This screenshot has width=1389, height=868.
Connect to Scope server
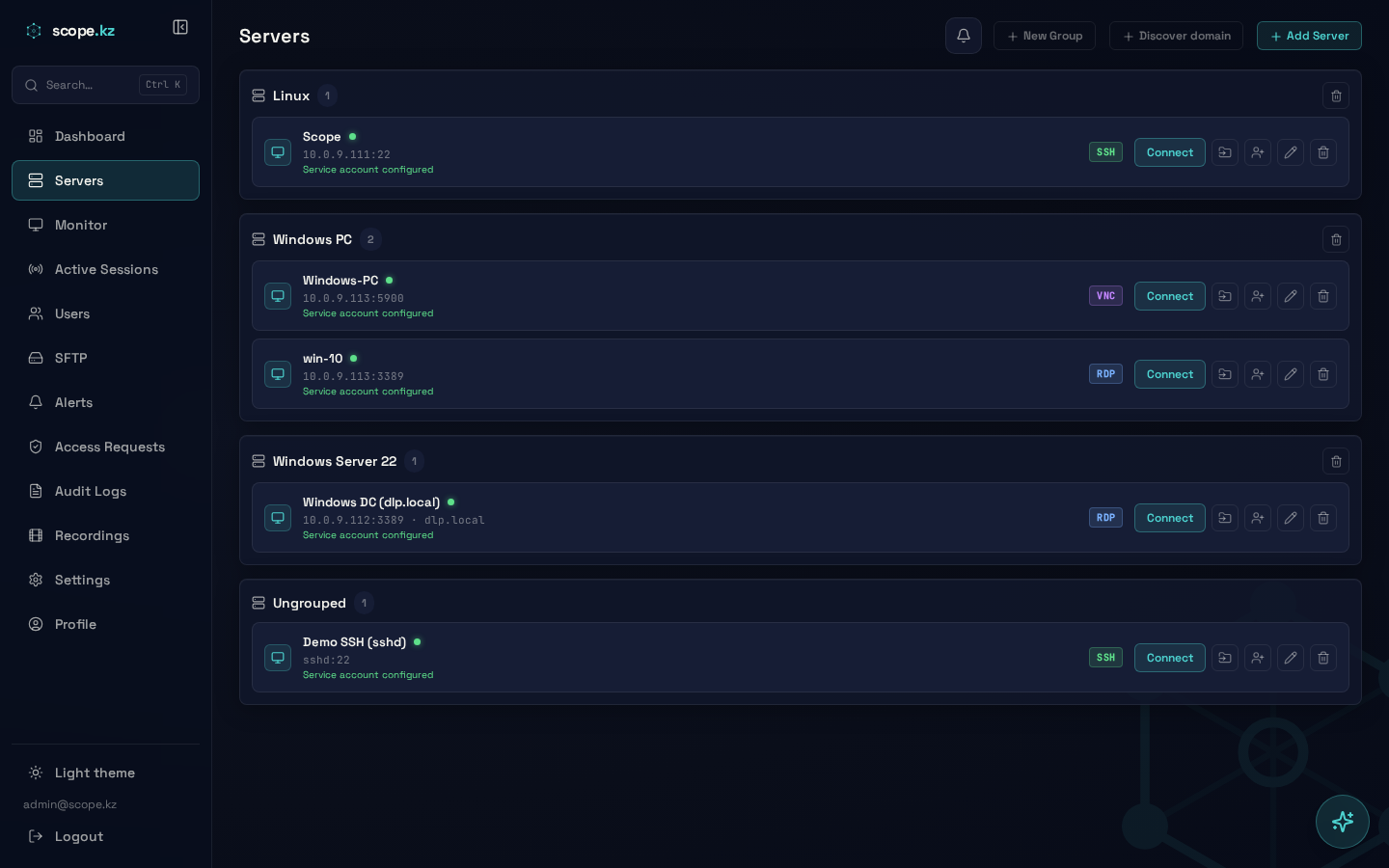point(1170,152)
